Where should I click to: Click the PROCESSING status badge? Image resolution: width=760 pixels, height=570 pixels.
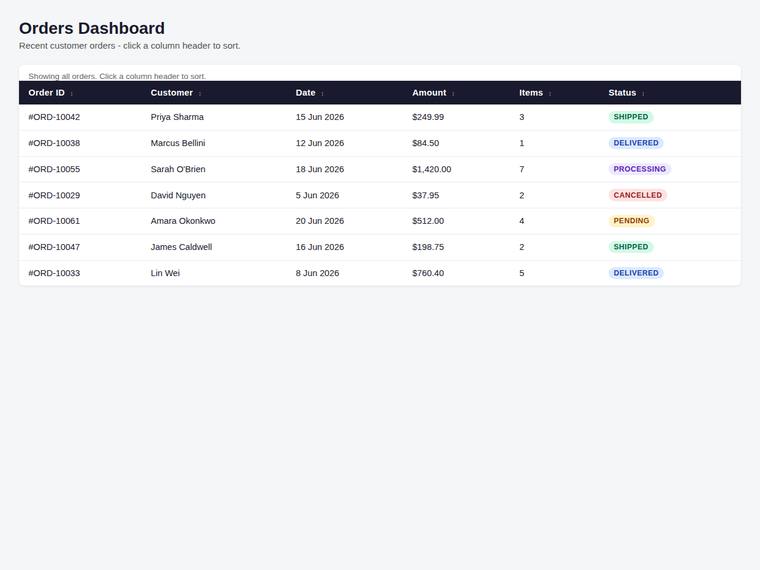(640, 169)
